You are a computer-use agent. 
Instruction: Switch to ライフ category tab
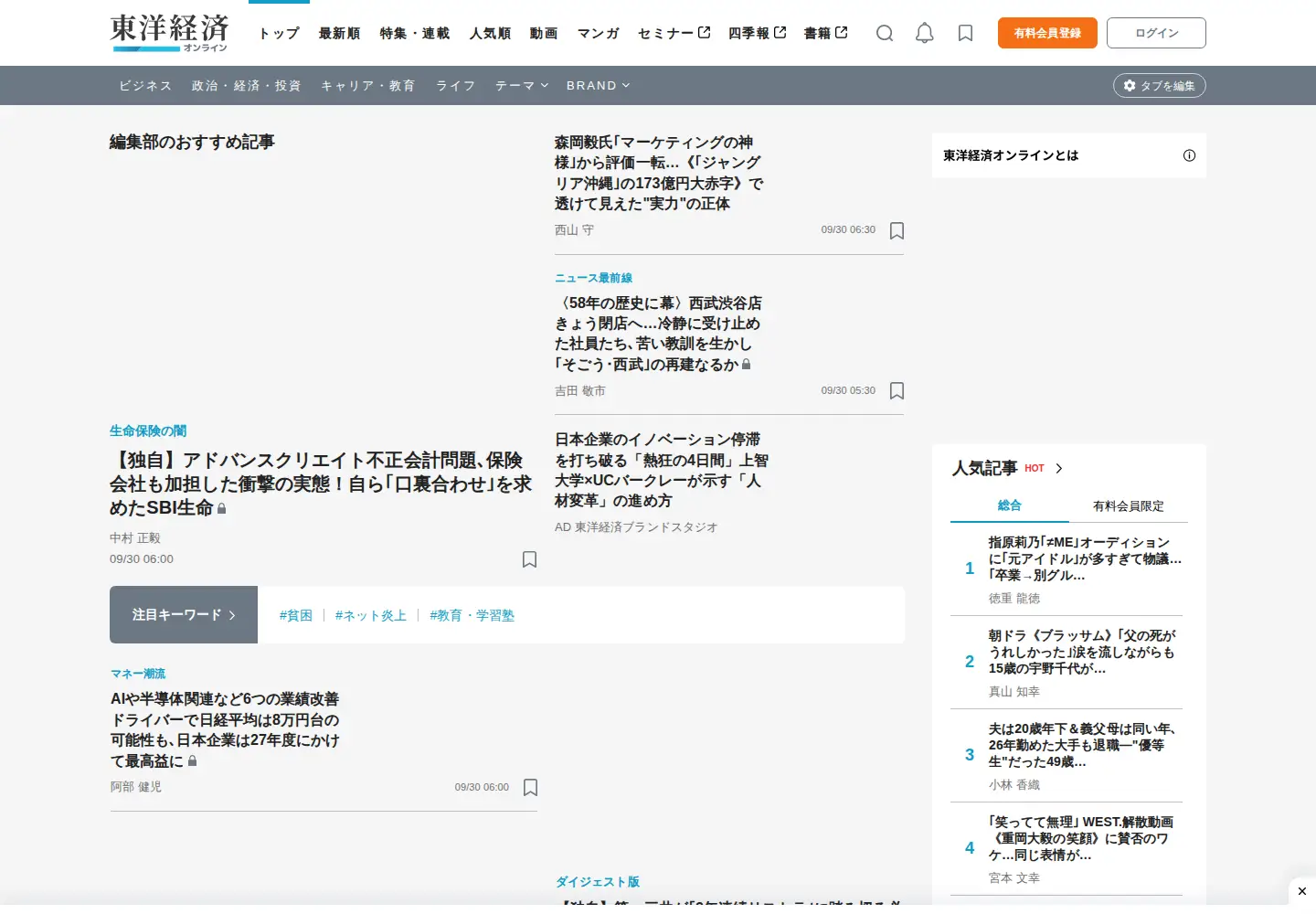click(456, 86)
